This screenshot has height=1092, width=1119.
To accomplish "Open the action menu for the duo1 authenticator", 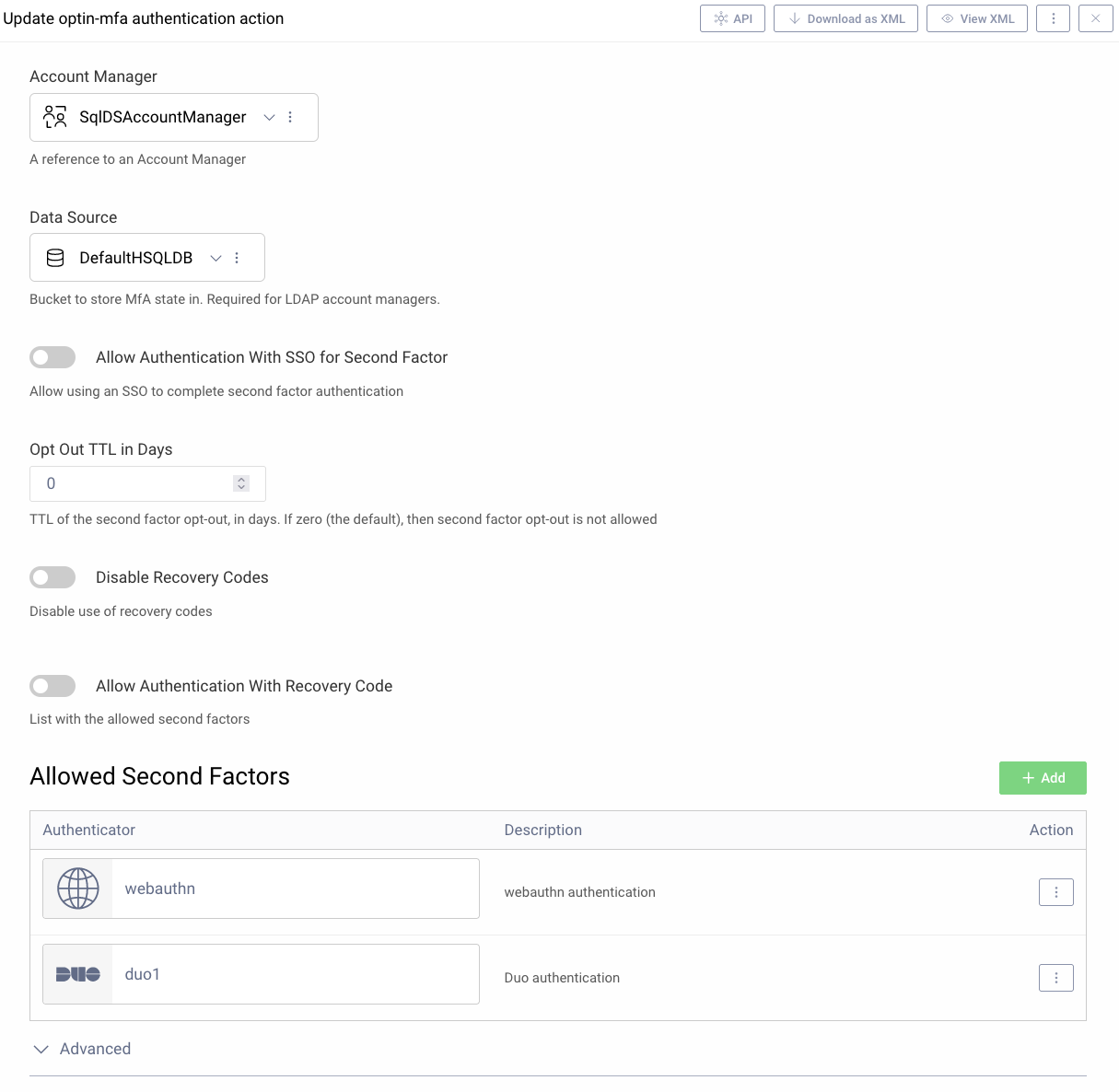I will (x=1055, y=977).
